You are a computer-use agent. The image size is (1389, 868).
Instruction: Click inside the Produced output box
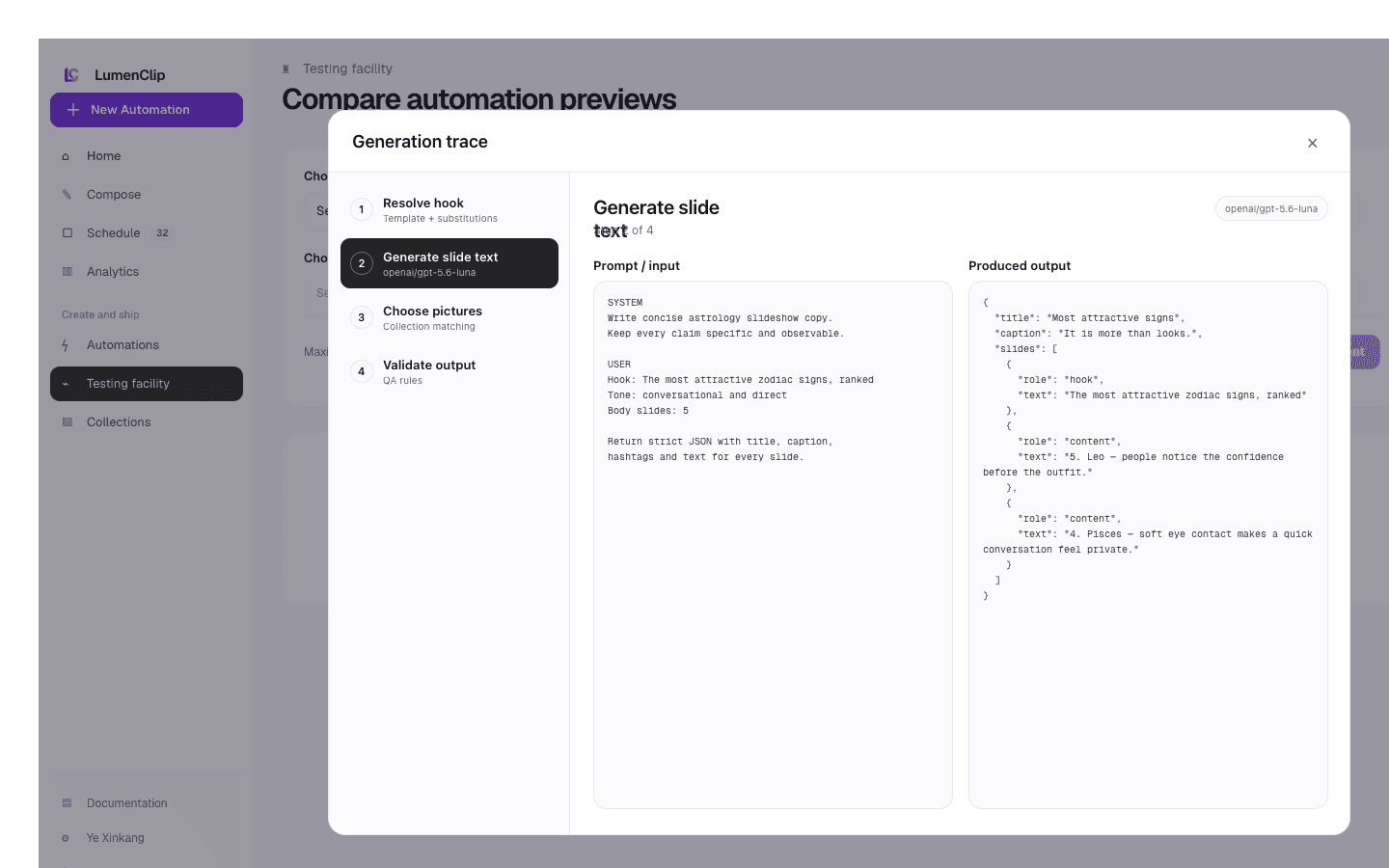click(1148, 545)
